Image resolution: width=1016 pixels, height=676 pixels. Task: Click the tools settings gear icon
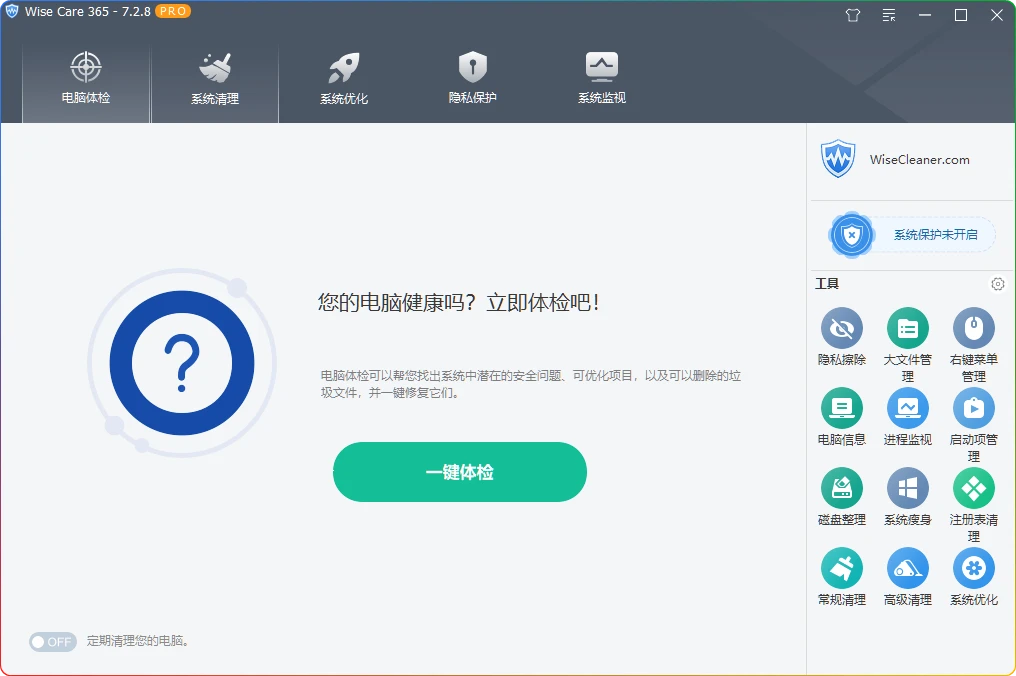click(x=998, y=284)
